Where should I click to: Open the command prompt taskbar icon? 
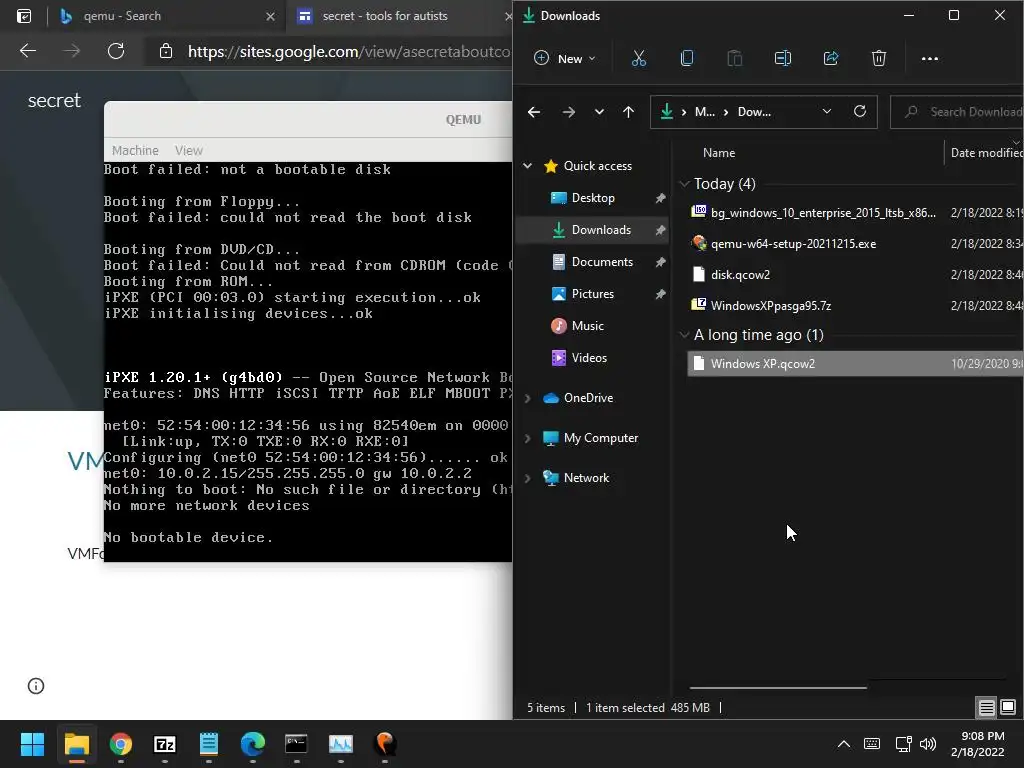[296, 744]
